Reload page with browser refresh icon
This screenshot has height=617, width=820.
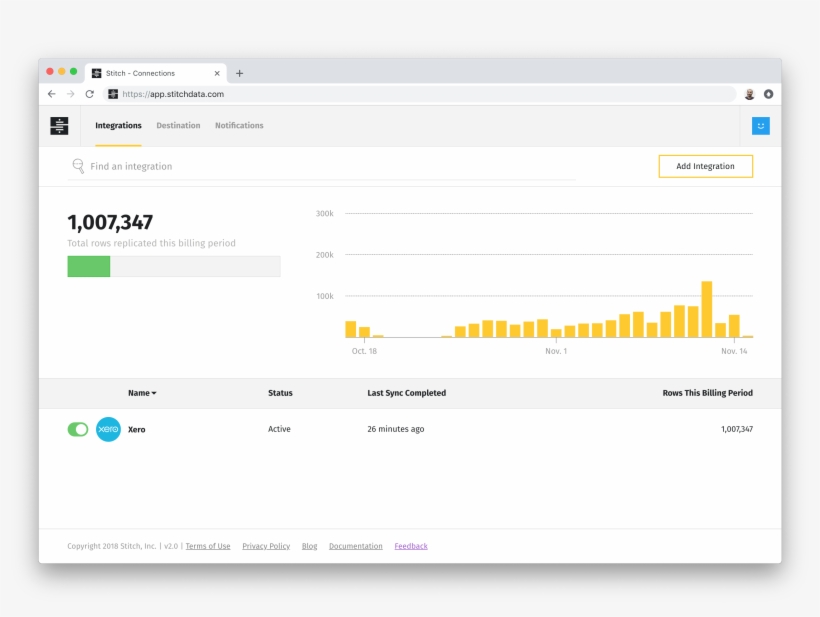point(89,94)
